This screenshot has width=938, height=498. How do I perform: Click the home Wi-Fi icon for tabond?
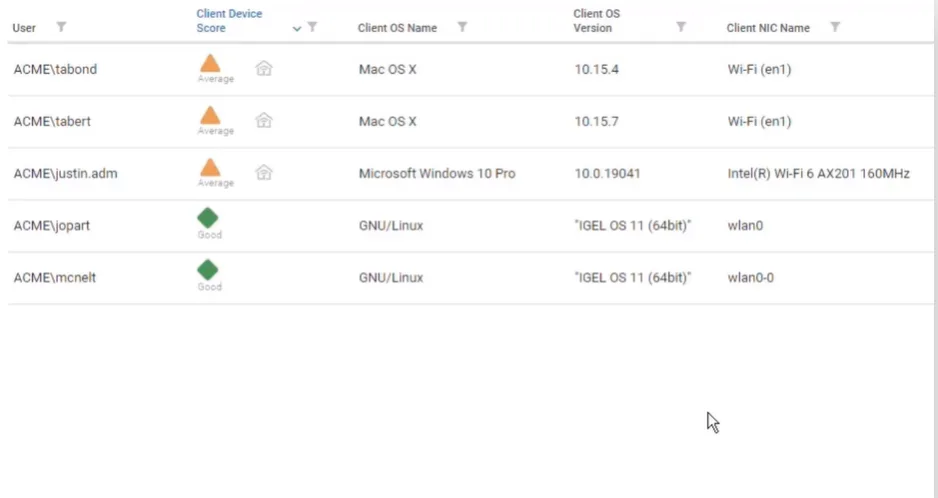[x=264, y=68]
